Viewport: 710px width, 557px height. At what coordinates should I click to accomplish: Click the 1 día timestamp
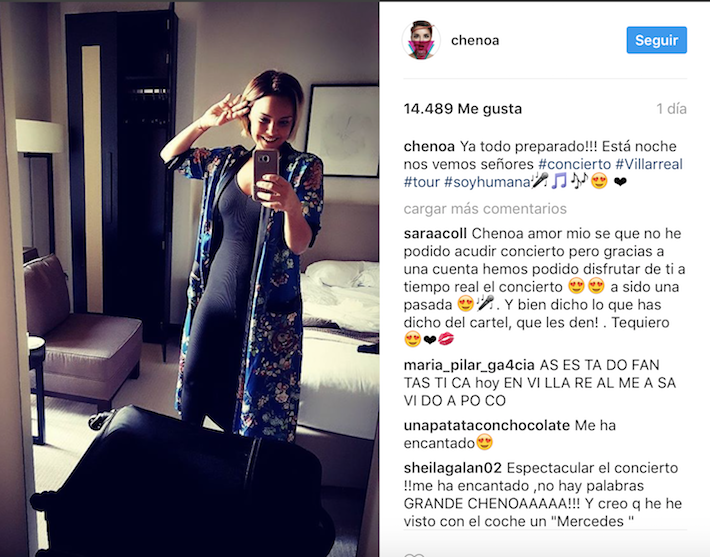(x=672, y=109)
